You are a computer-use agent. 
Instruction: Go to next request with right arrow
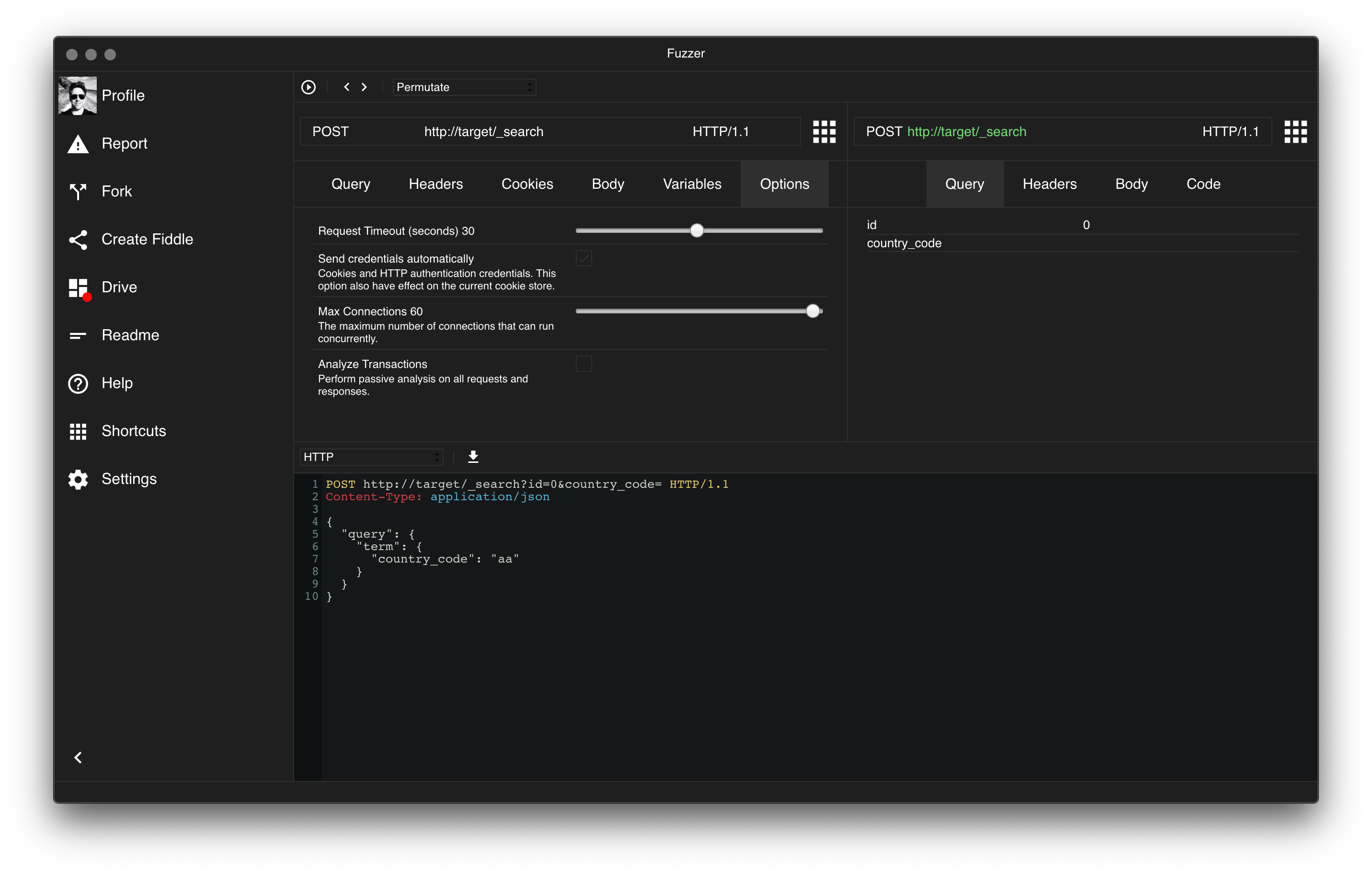pos(365,87)
